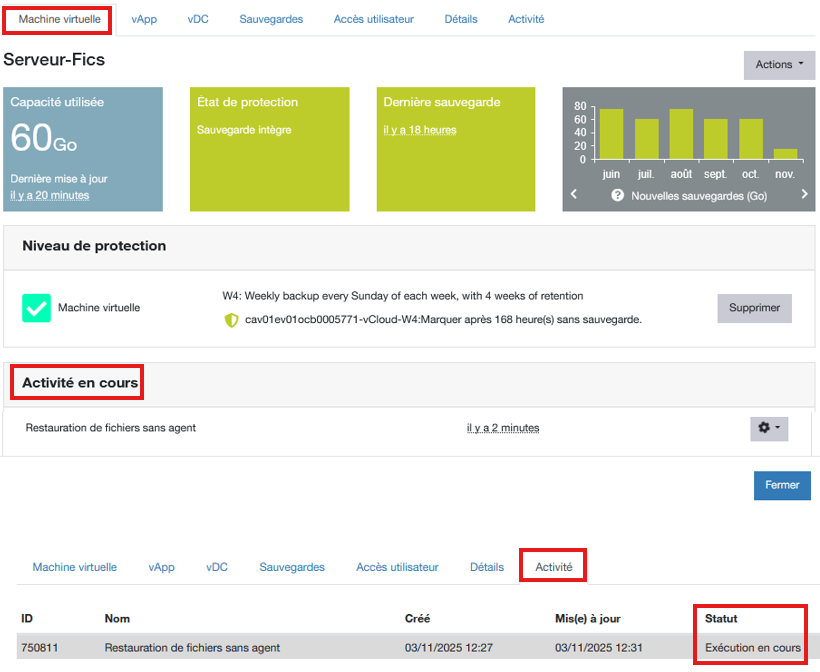This screenshot has height=672, width=820.
Task: Click the blue Fermer button
Action: click(782, 485)
